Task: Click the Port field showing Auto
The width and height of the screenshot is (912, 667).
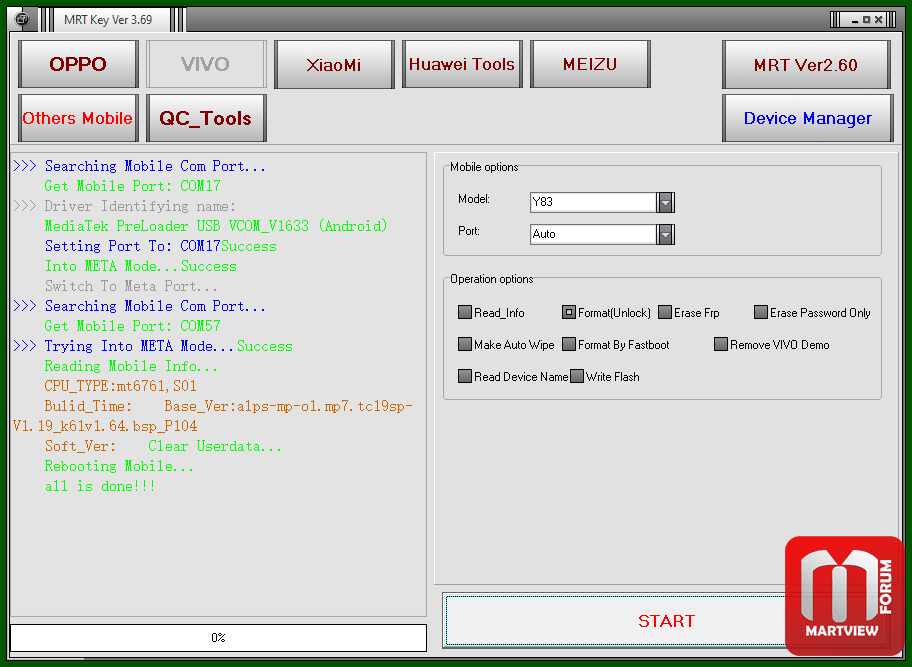Action: (593, 234)
